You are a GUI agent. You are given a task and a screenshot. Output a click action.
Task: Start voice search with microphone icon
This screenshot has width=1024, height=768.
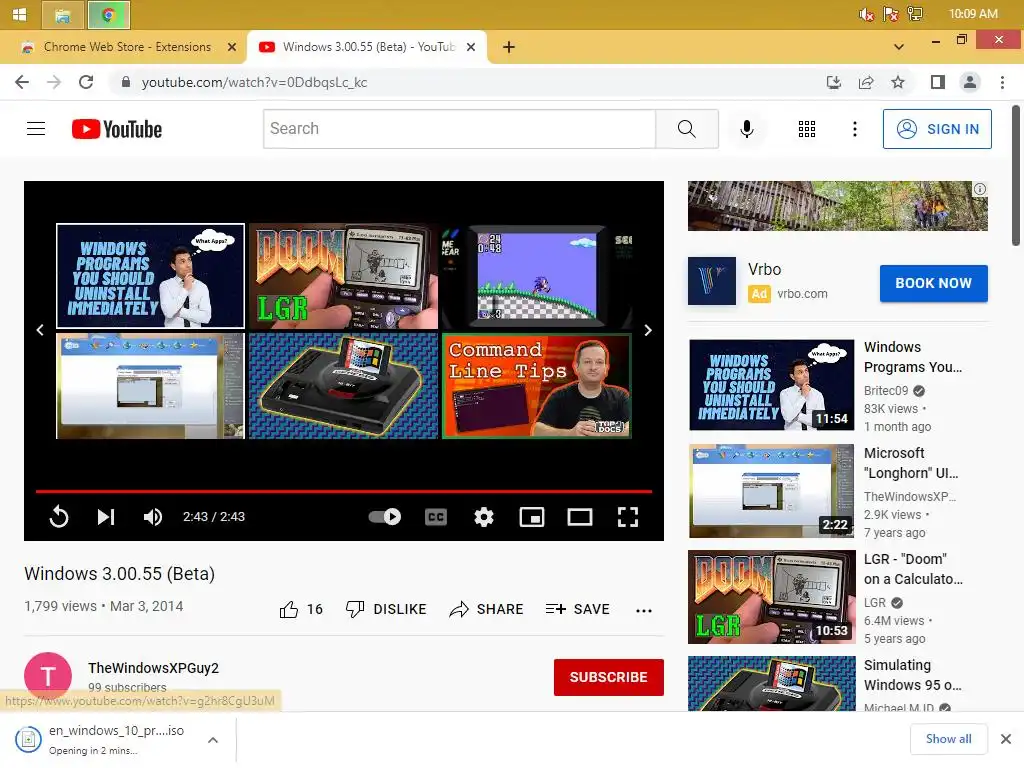pyautogui.click(x=746, y=129)
